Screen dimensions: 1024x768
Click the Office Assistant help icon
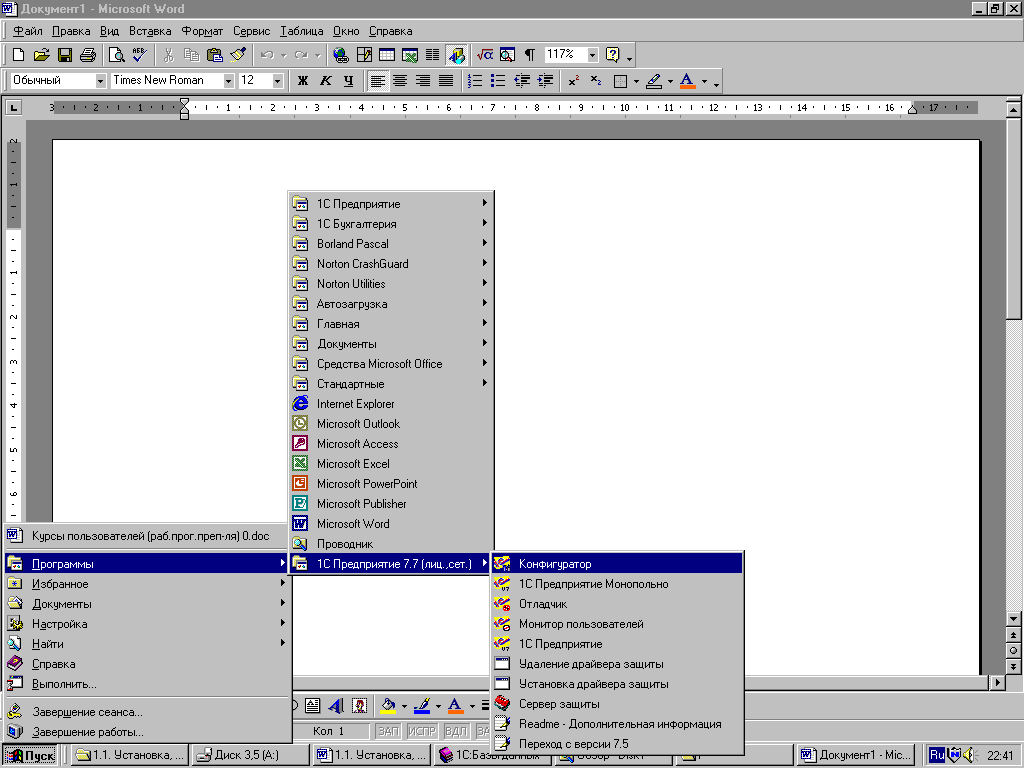613,55
